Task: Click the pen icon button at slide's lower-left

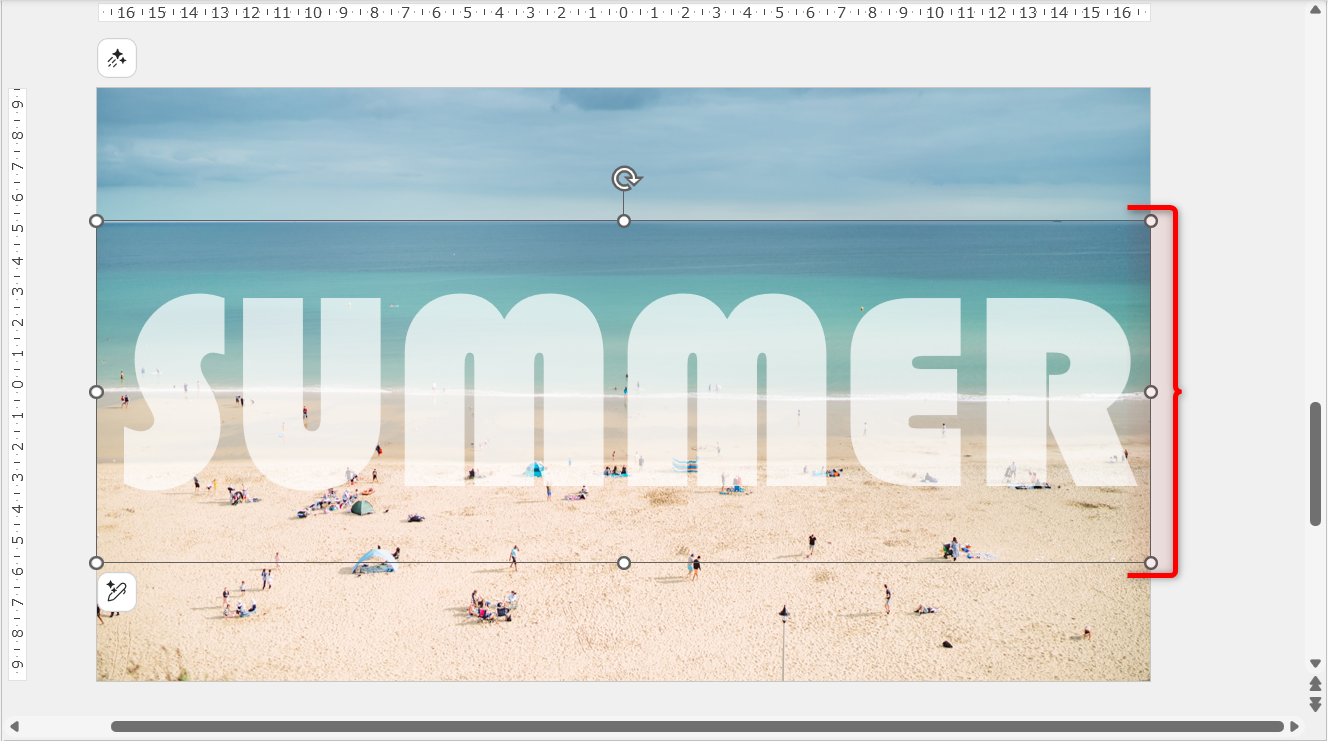Action: click(x=117, y=592)
